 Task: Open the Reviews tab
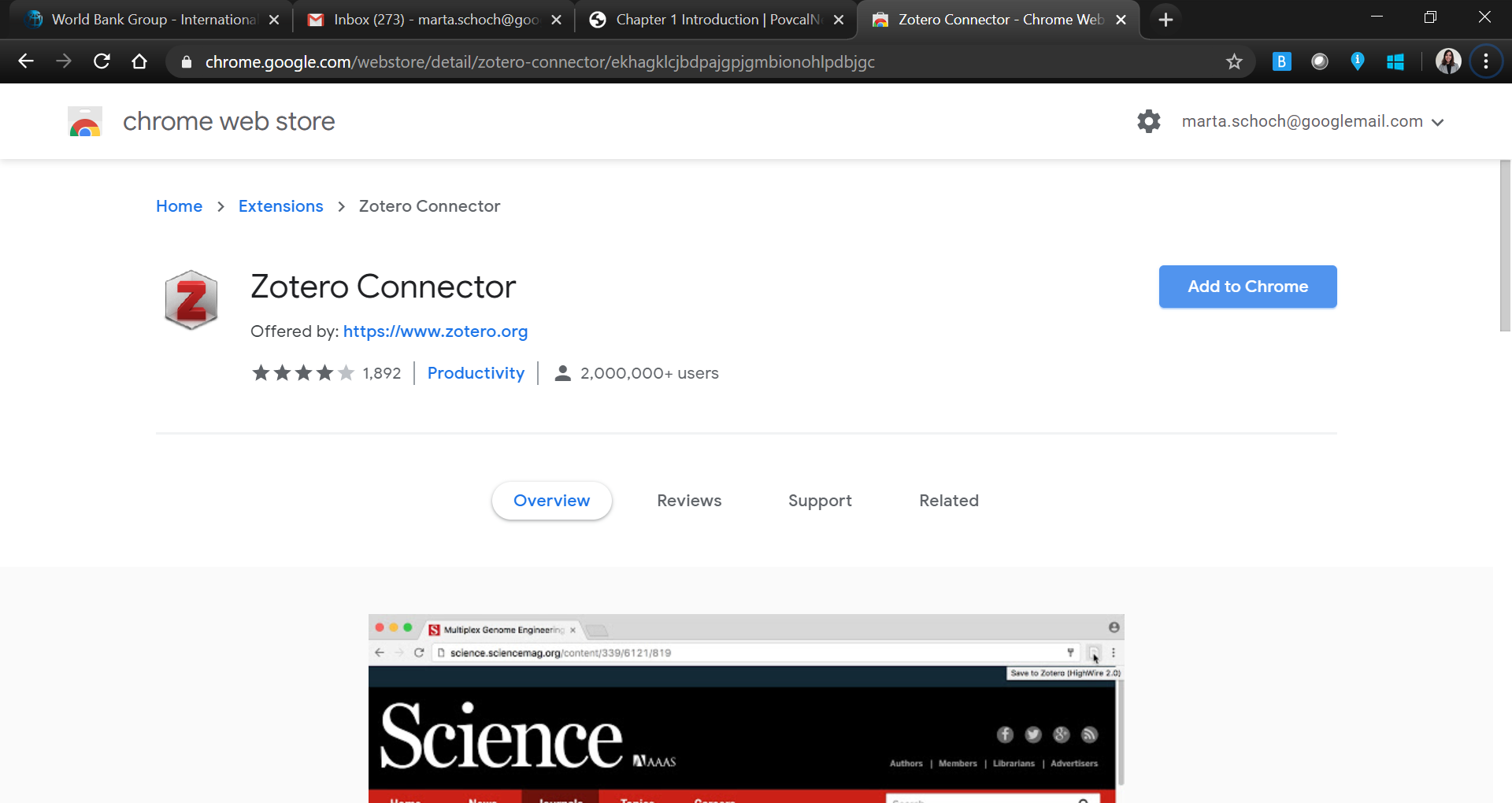tap(689, 501)
